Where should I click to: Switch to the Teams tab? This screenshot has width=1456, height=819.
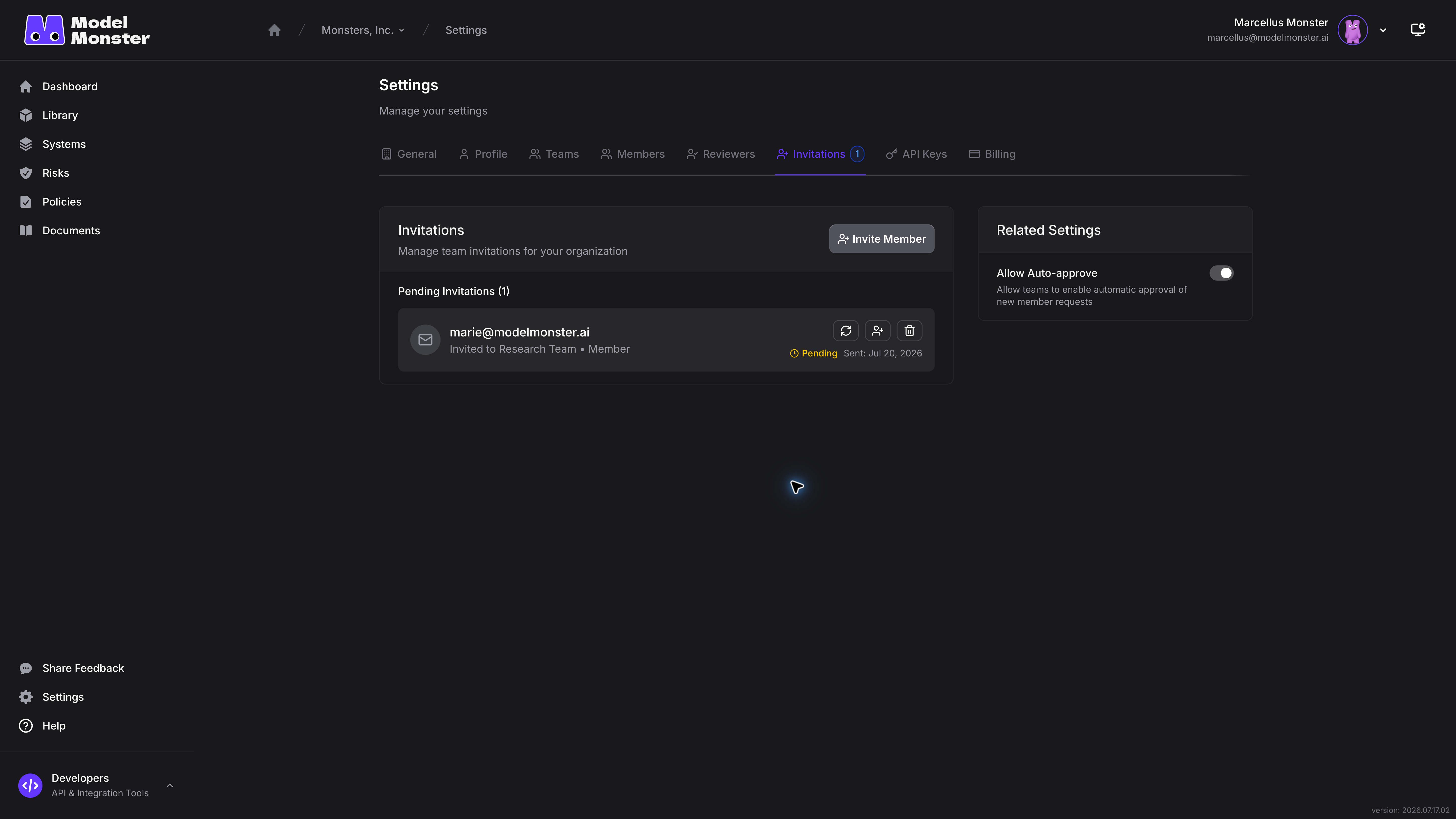pos(554,154)
